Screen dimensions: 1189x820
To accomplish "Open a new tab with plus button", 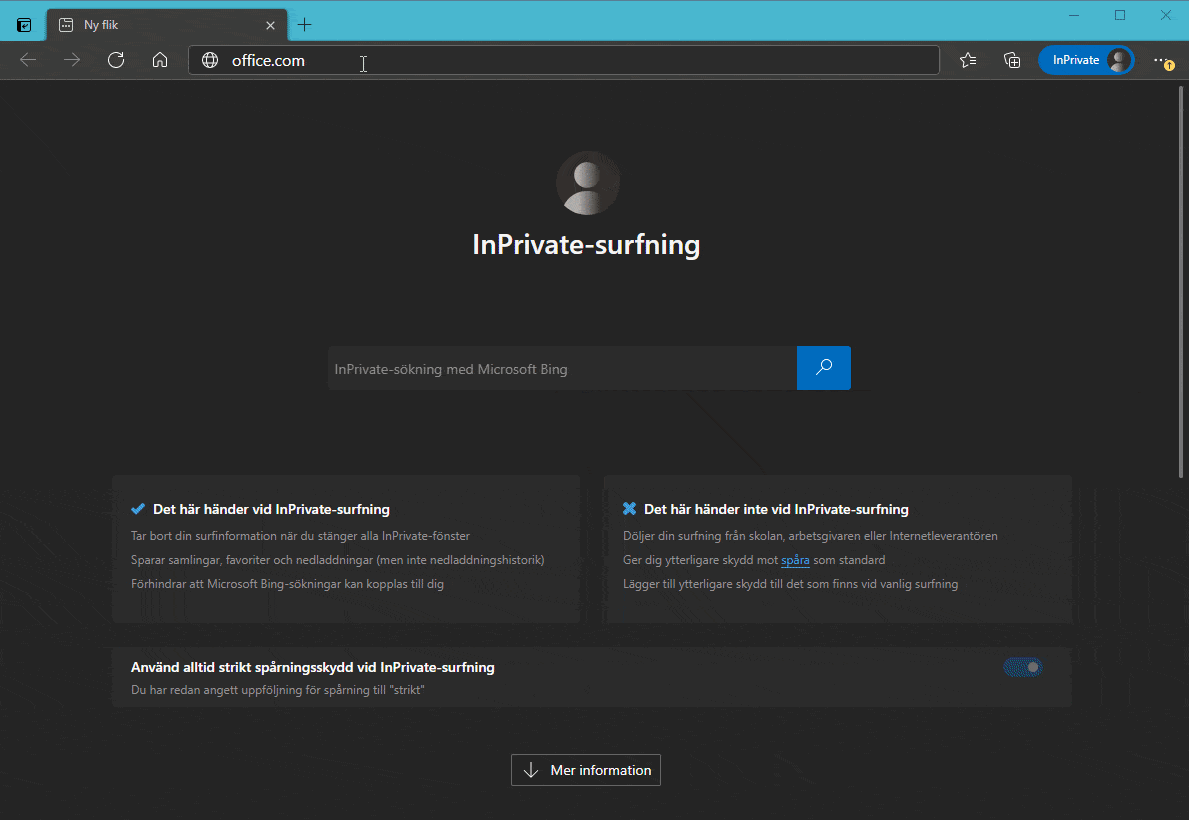I will pos(305,25).
